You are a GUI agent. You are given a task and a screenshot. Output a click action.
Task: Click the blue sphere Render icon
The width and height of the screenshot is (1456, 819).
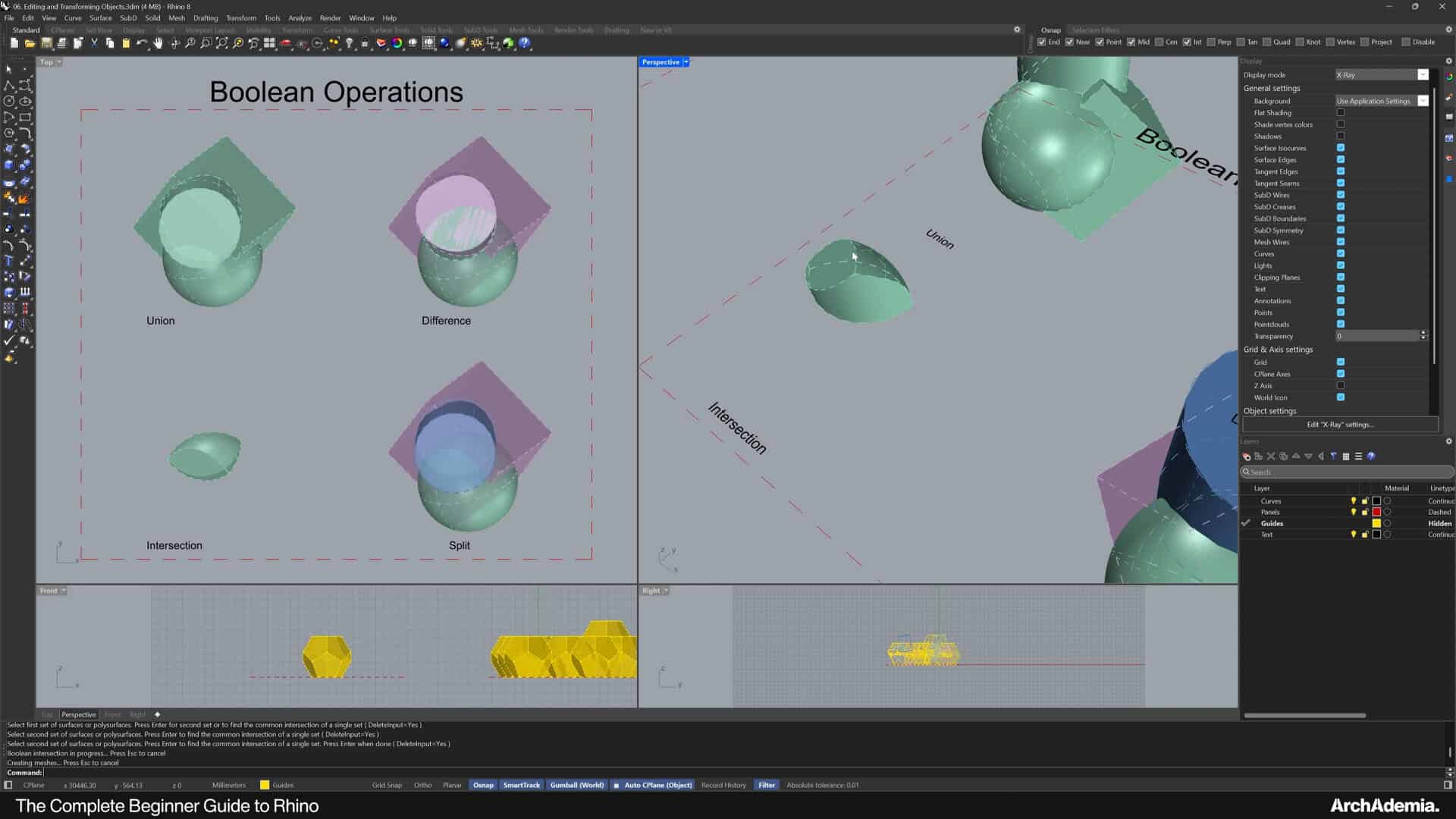tap(444, 43)
